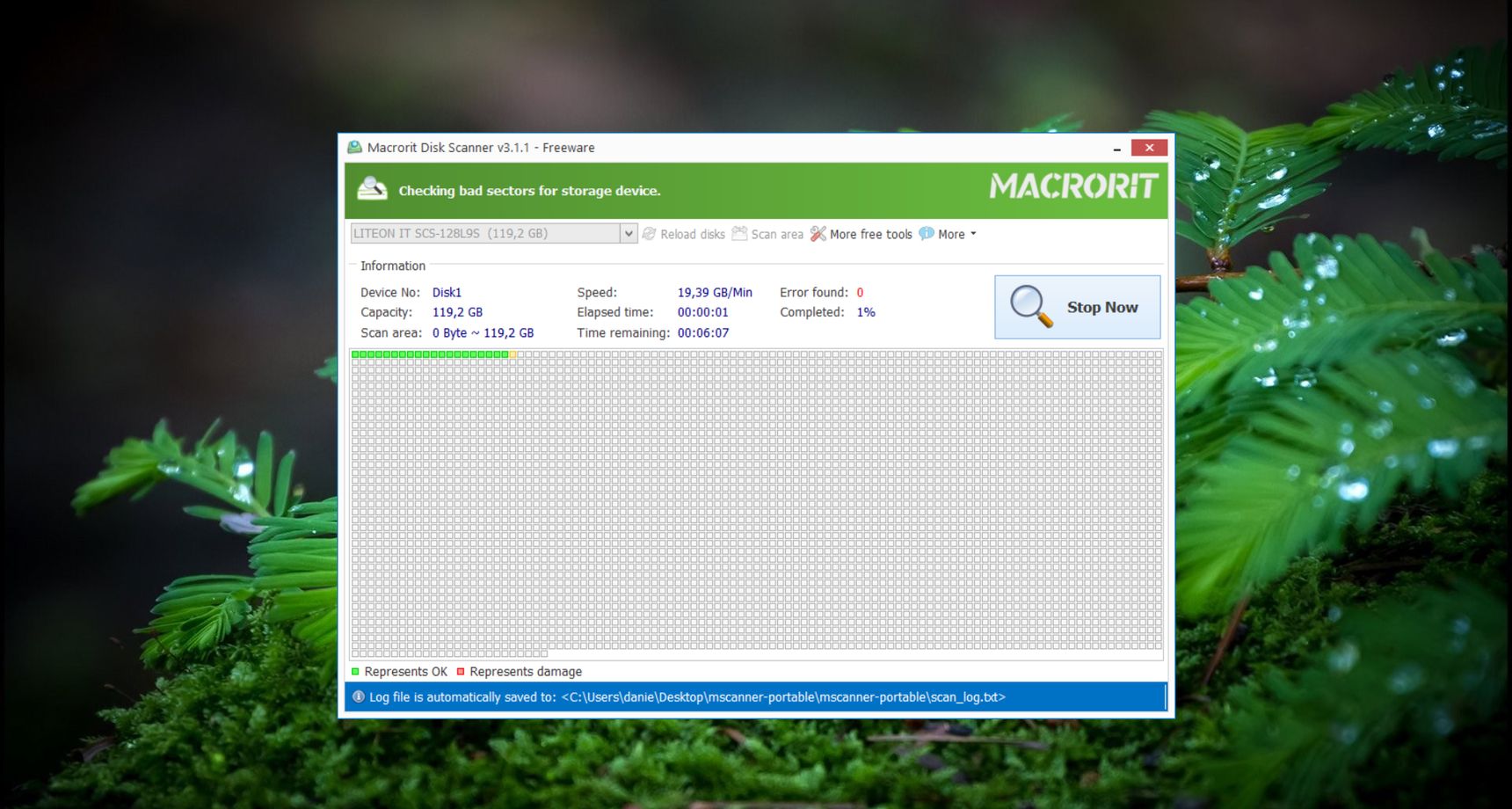Click the disk scanner banner icon
This screenshot has height=809, width=1512.
tap(372, 189)
